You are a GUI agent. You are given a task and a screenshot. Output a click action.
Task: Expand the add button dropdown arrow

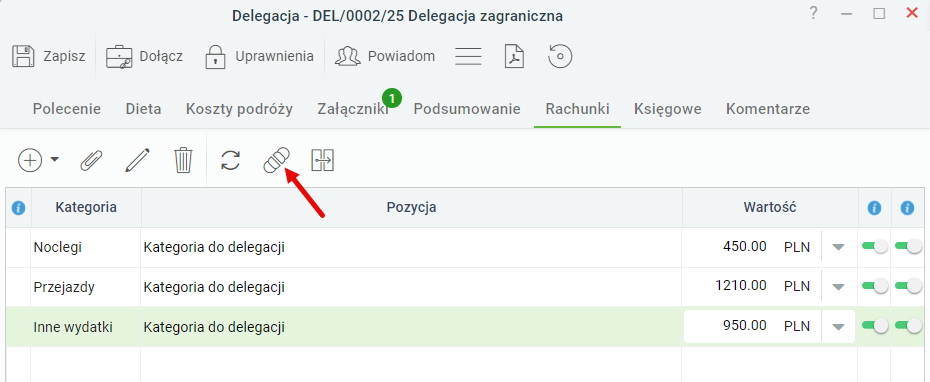click(x=55, y=160)
